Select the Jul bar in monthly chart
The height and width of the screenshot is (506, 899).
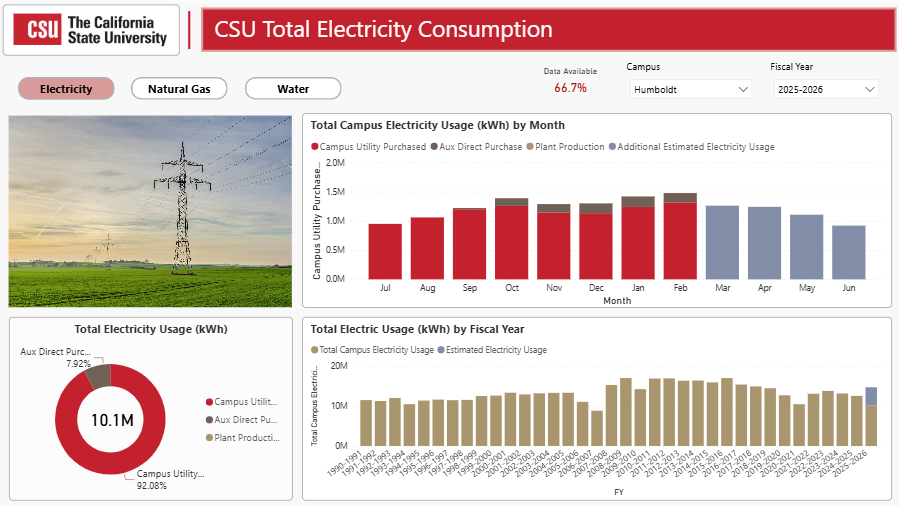point(385,252)
